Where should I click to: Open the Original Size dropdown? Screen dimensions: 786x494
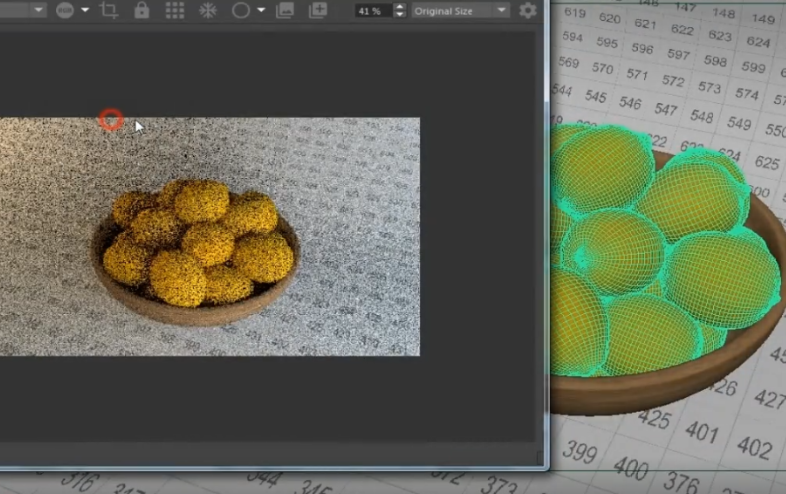tap(461, 10)
